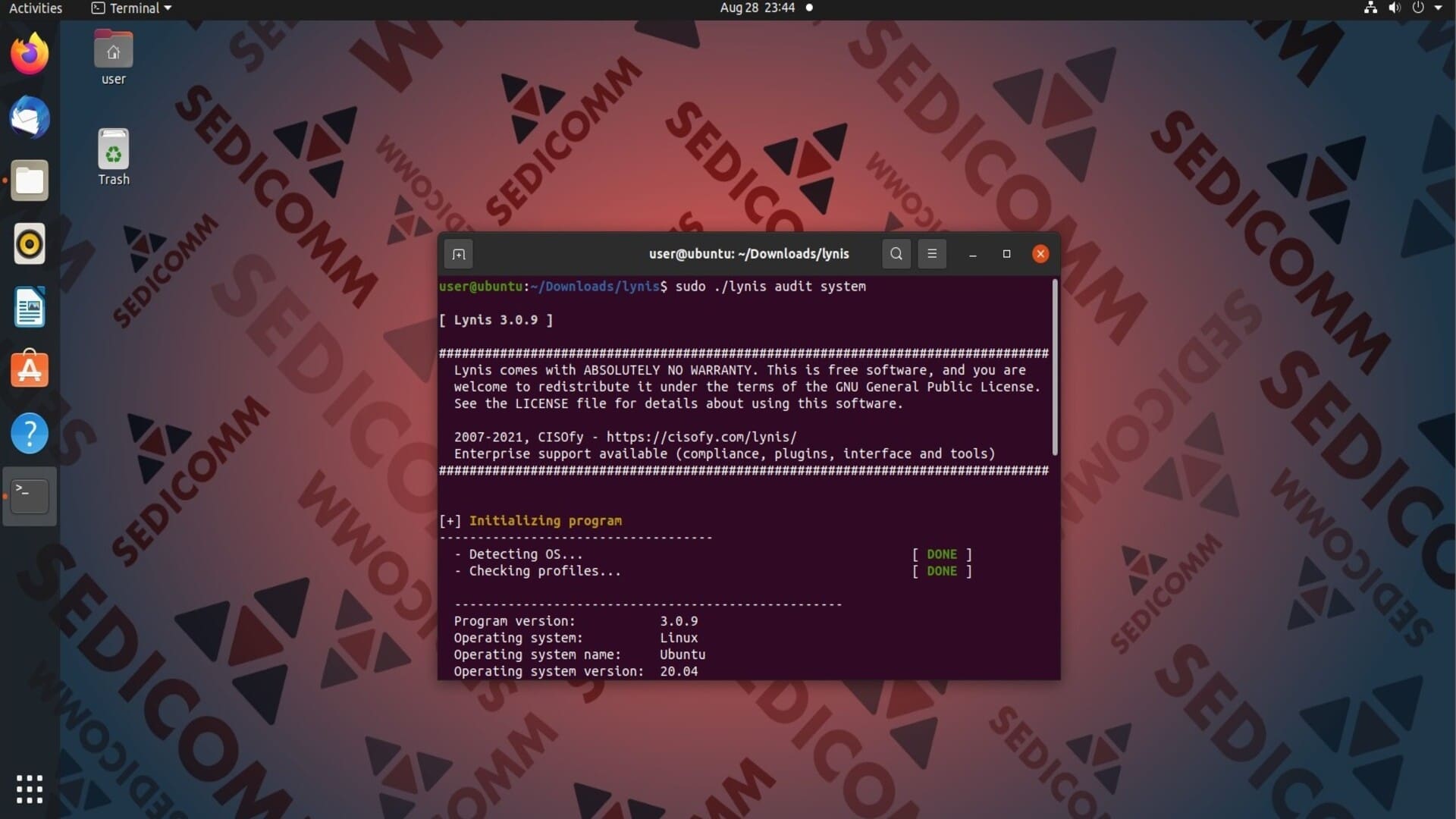This screenshot has width=1456, height=819.
Task: Open the Files manager in the dock
Action: 30,180
